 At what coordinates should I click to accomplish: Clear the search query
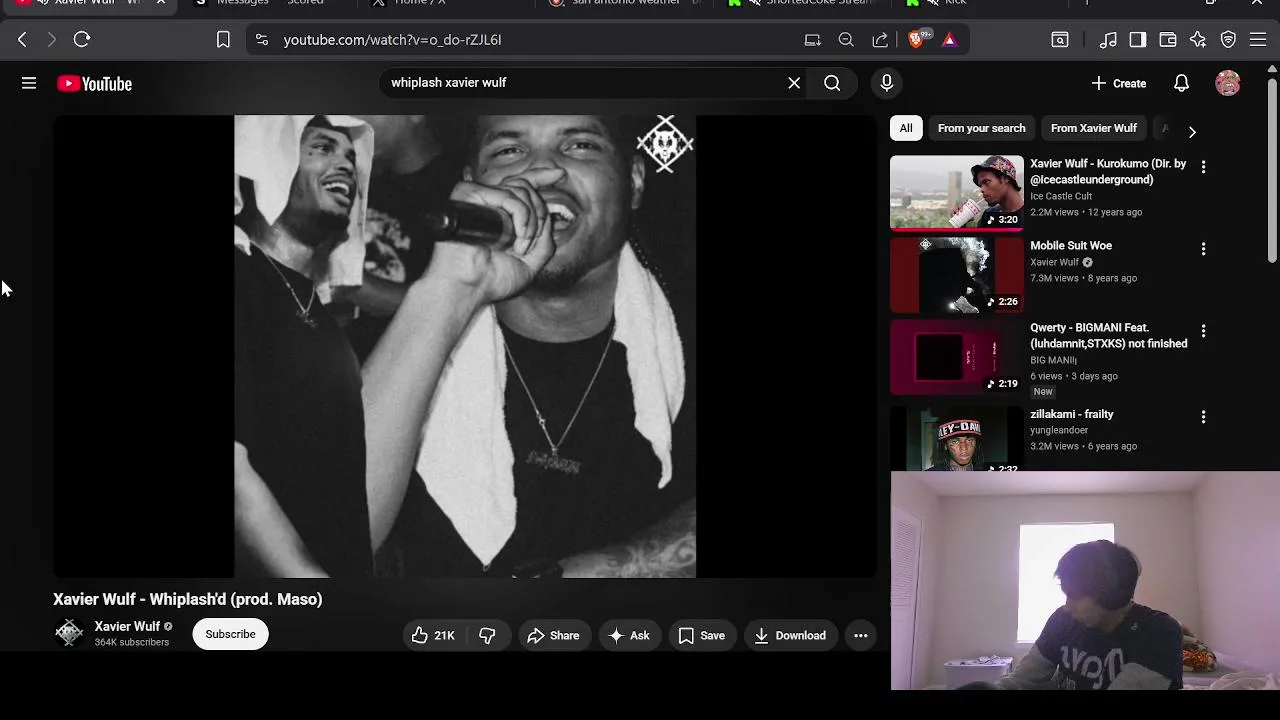point(794,83)
